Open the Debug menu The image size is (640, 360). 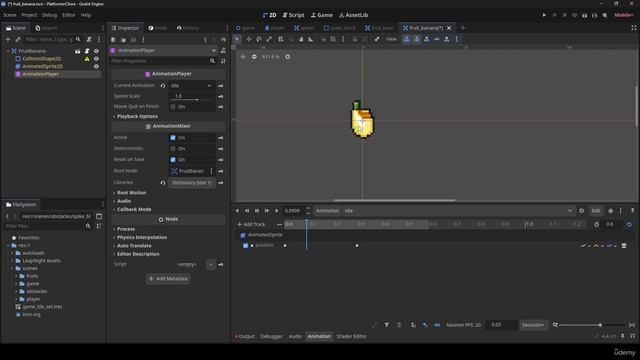coord(49,15)
